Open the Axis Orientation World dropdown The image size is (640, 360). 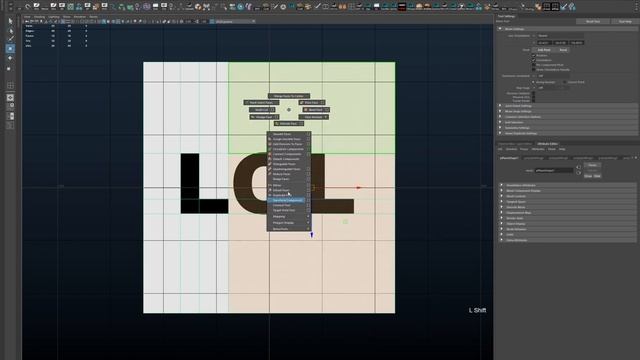(560, 36)
